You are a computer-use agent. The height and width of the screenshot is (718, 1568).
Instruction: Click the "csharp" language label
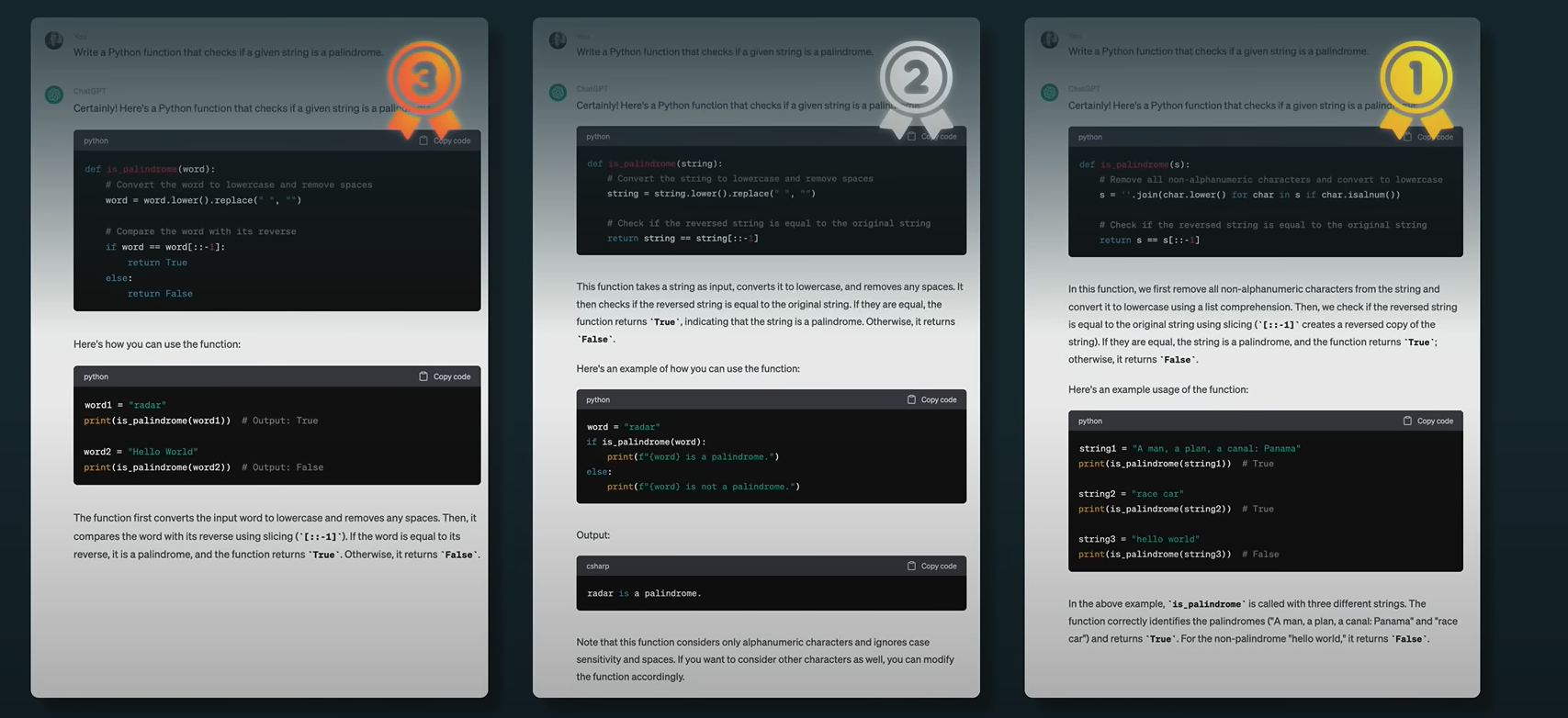pos(598,566)
